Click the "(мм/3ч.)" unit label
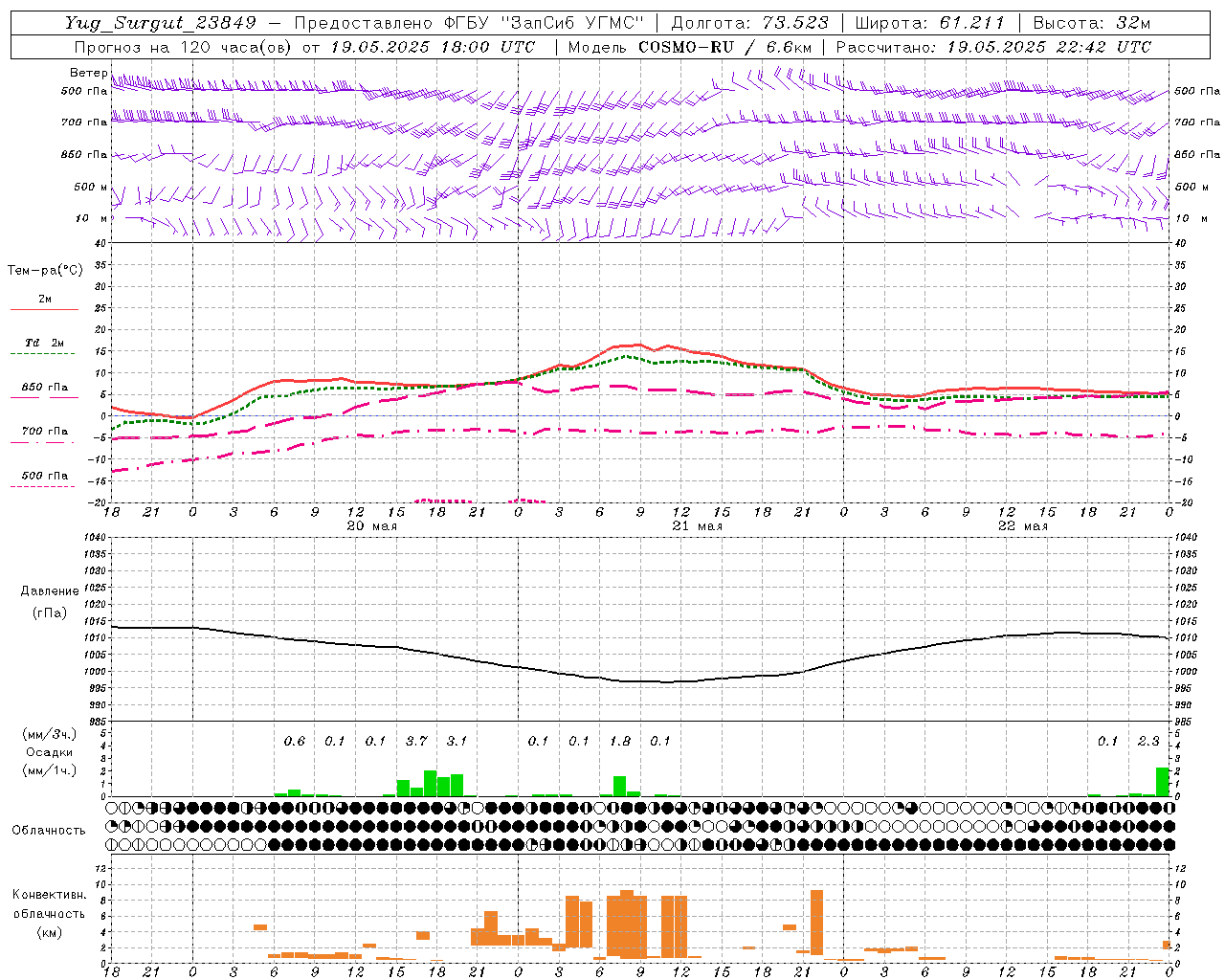The image size is (1225, 980). pos(50,734)
